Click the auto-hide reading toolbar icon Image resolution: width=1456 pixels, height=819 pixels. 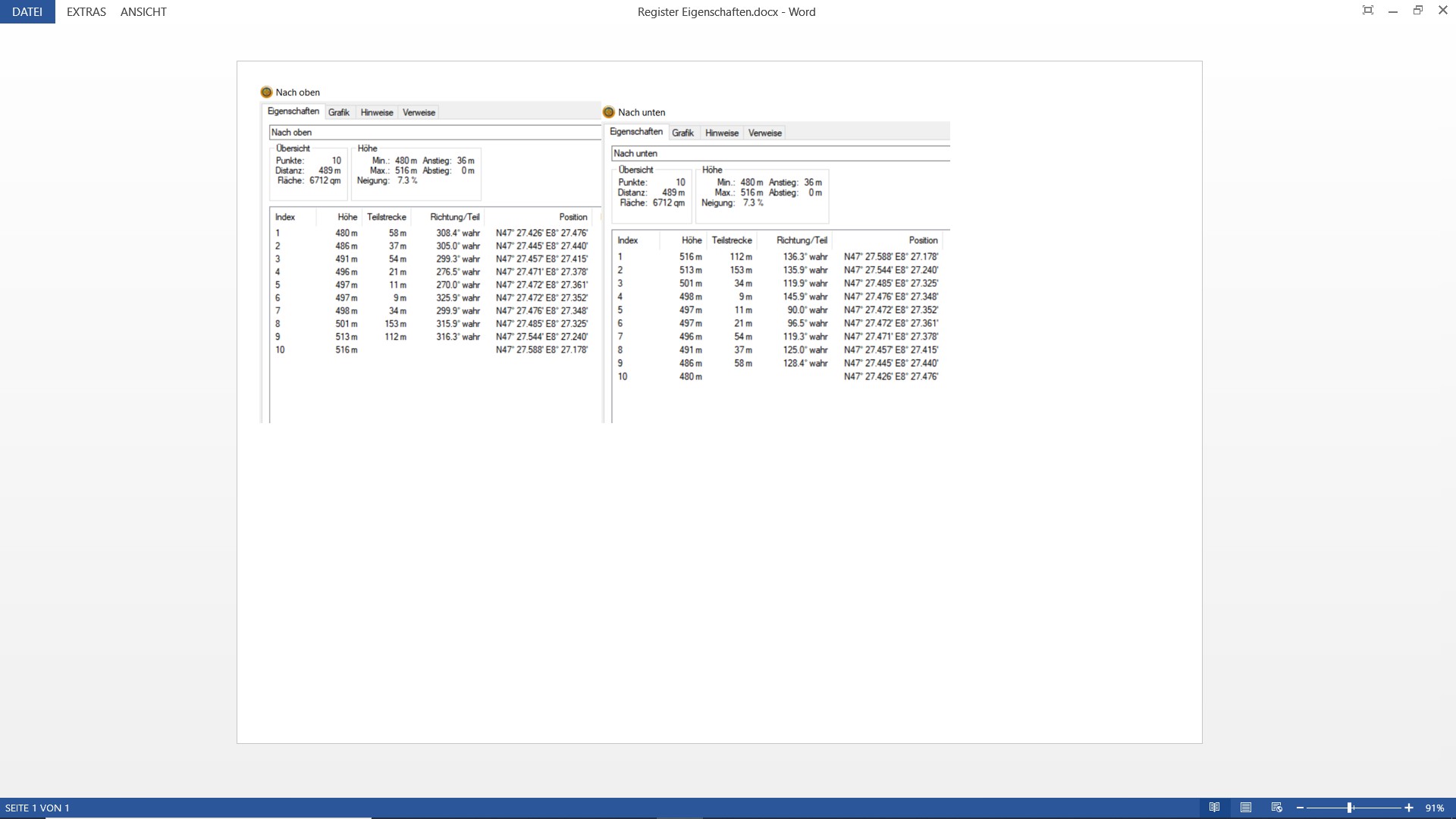(1368, 11)
